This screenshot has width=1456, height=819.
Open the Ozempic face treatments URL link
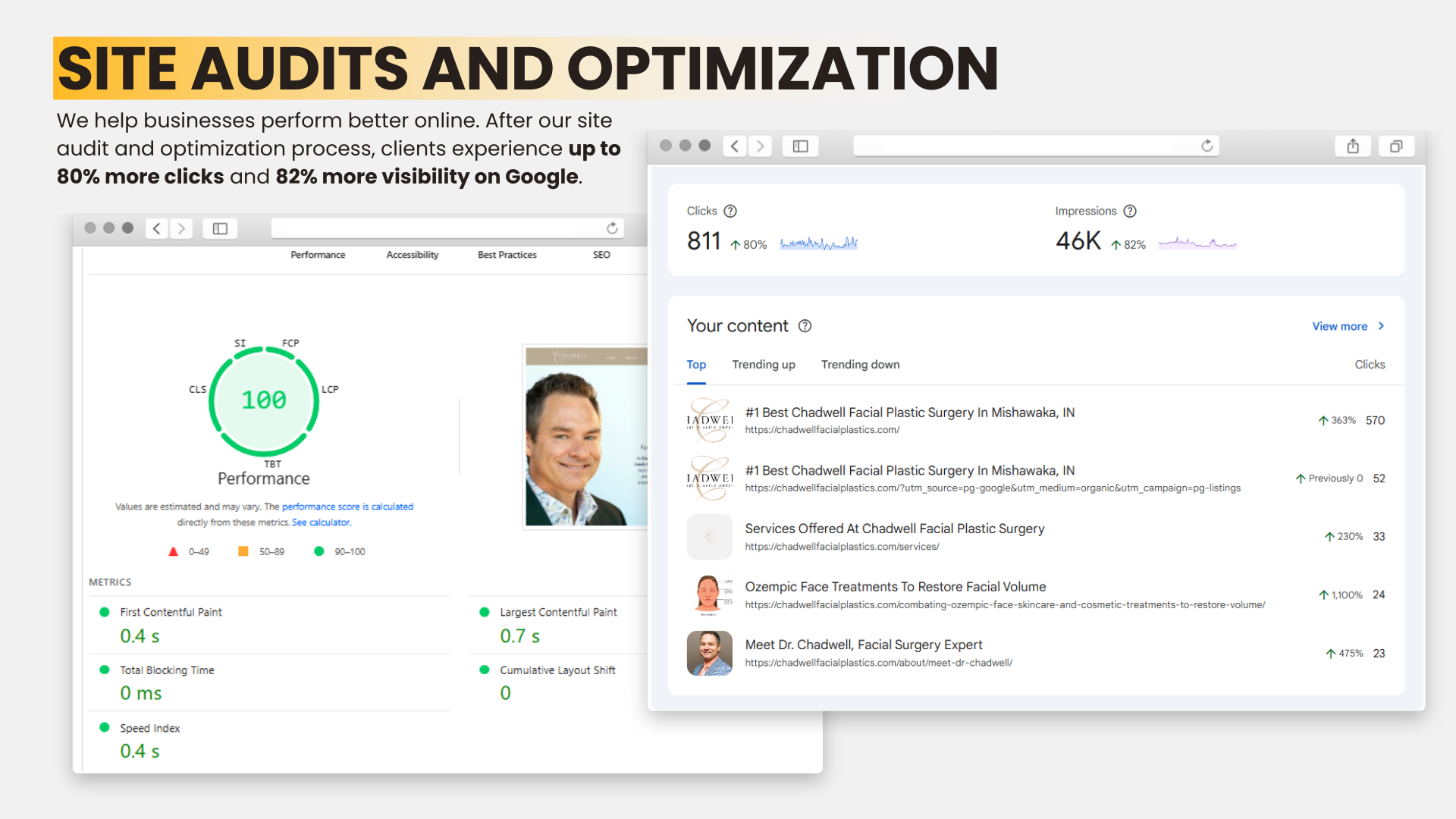click(1005, 605)
